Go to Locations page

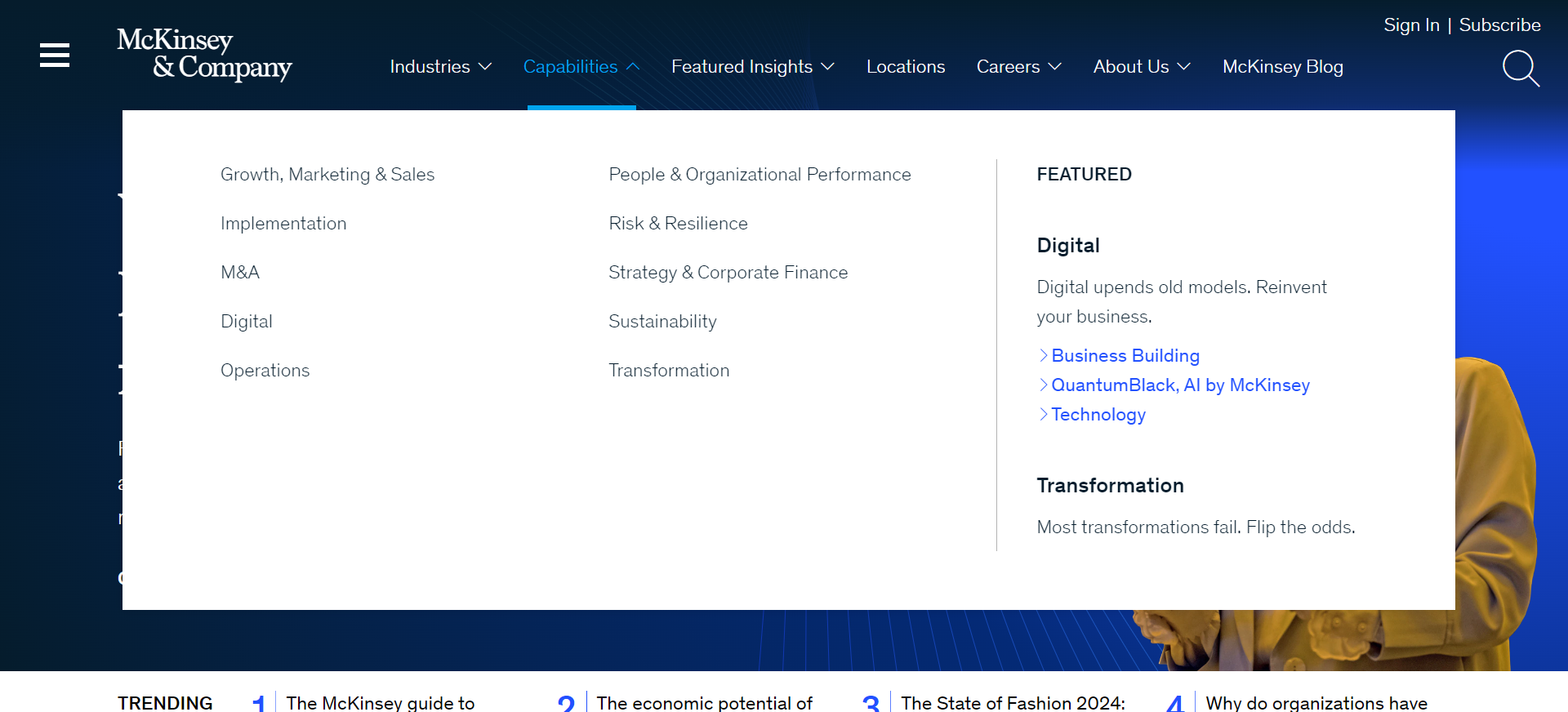pos(906,67)
